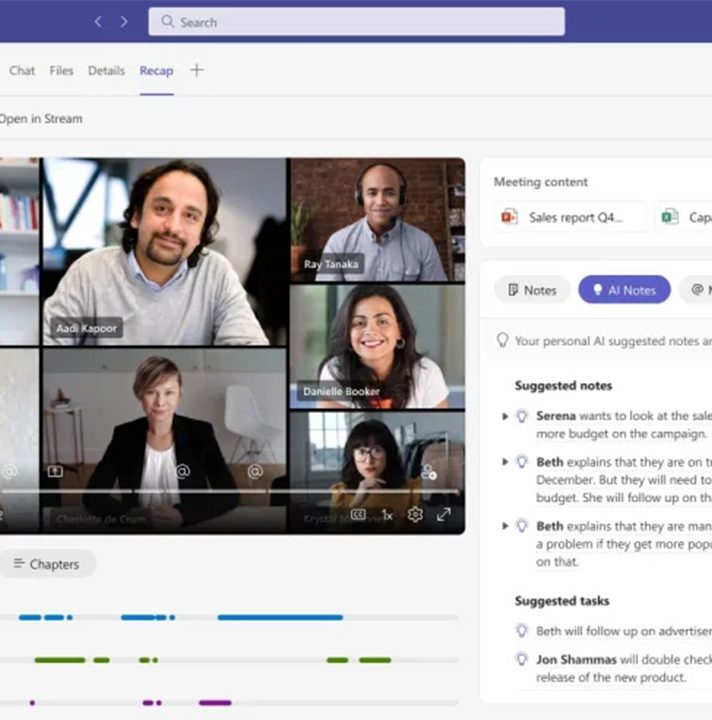The height and width of the screenshot is (720, 712).
Task: Change the 1x playback speed
Action: [387, 515]
